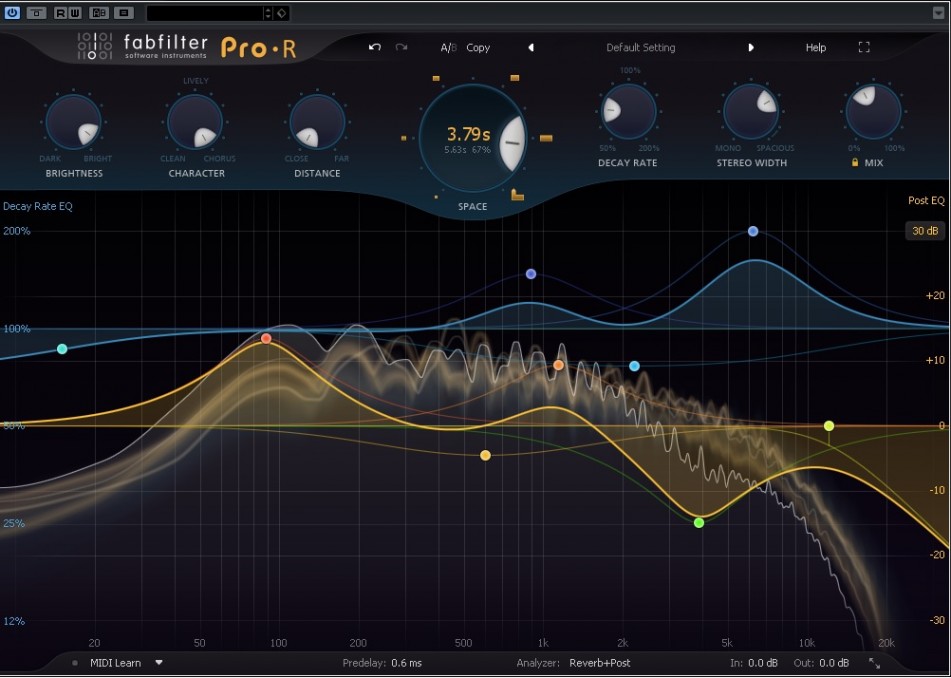Click the 3.79s decay time value
This screenshot has height=678, width=951.
[x=468, y=133]
